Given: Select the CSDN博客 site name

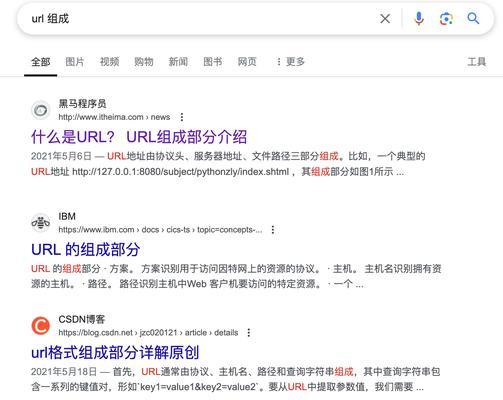Looking at the screenshot, I should (82, 319).
